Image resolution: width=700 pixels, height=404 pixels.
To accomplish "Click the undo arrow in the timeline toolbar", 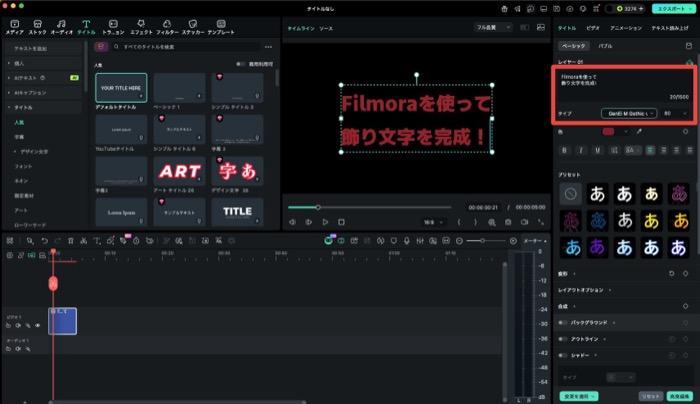I will [x=44, y=241].
